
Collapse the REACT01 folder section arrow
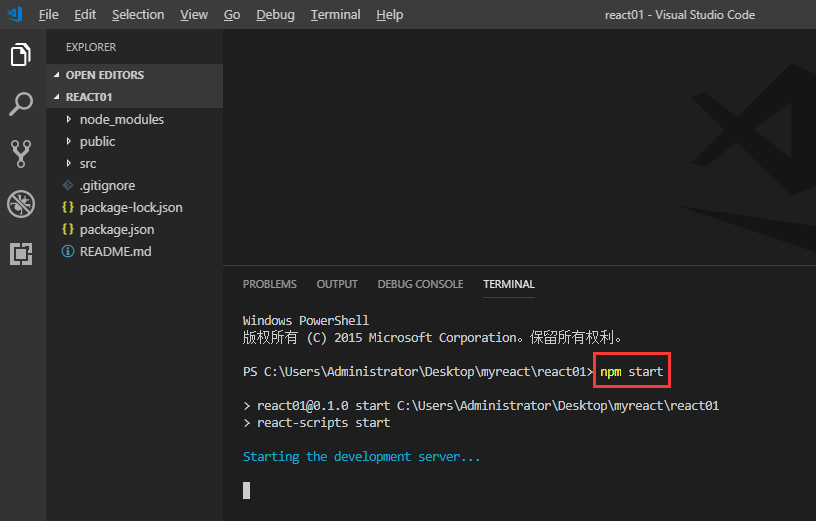tap(57, 97)
